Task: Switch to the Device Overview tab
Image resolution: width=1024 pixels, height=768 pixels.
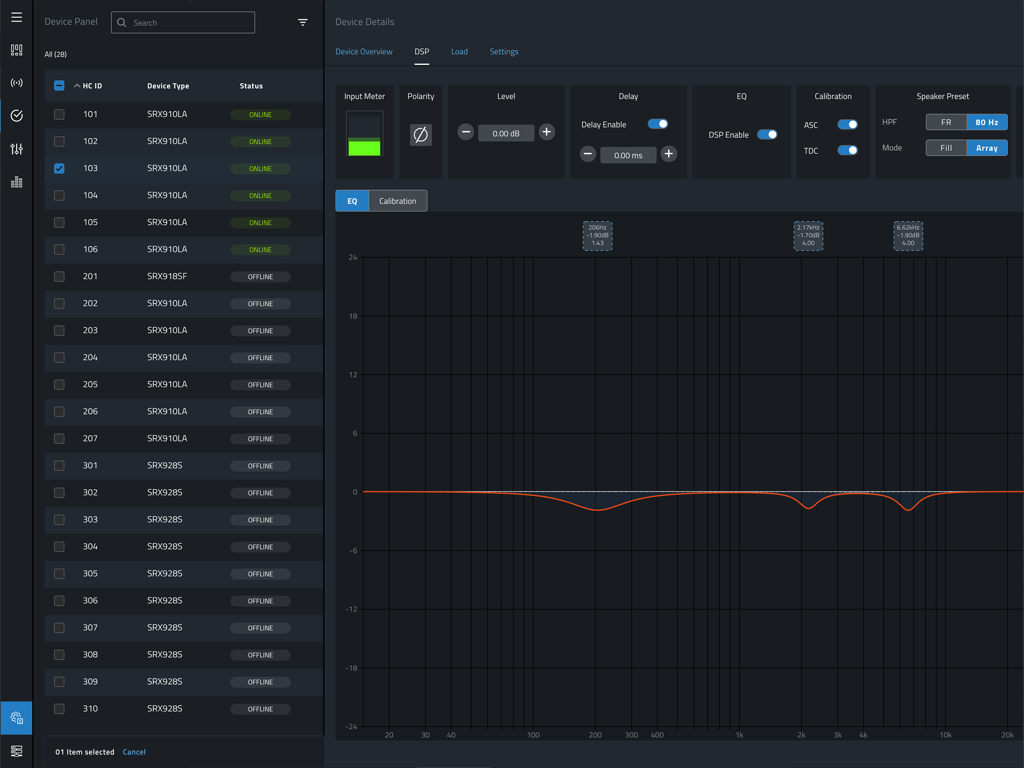Action: 364,51
